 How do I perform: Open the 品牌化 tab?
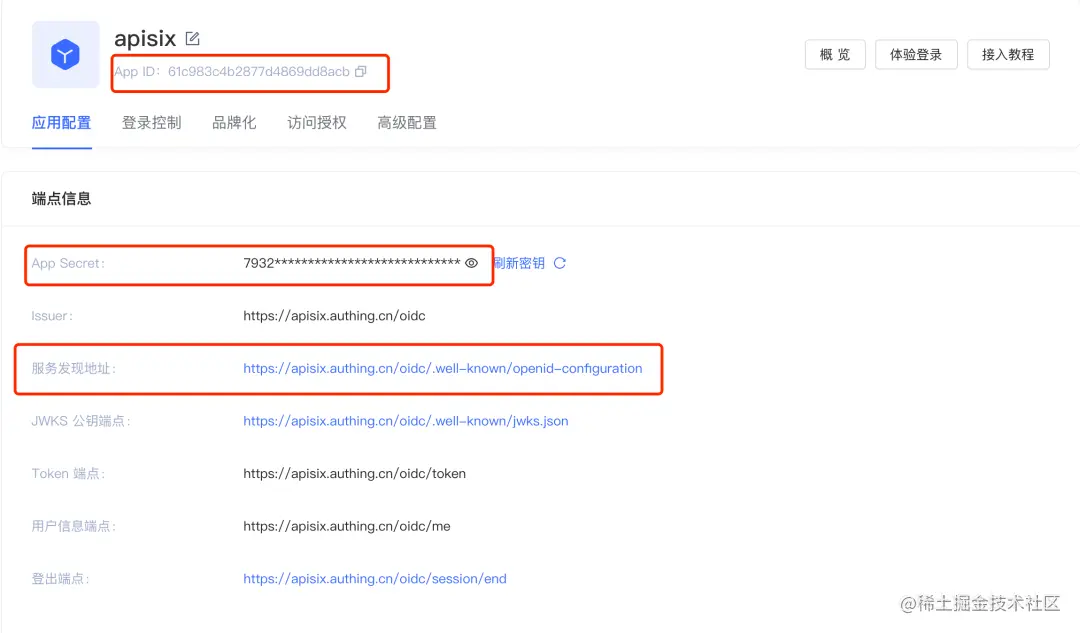tap(234, 123)
